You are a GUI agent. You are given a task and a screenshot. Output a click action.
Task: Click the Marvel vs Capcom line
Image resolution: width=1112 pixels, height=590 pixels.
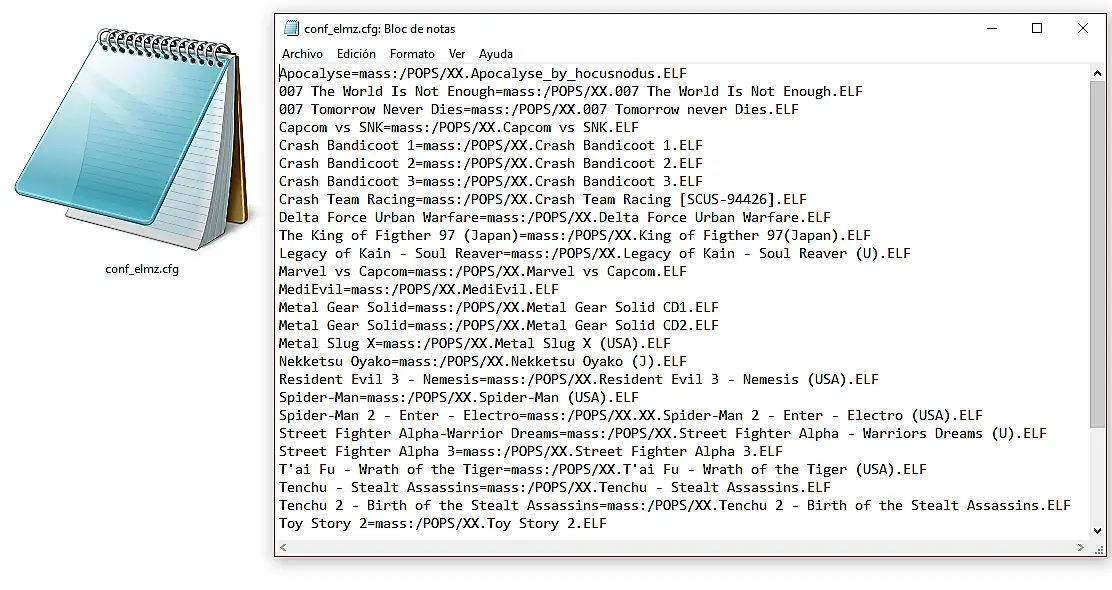click(482, 272)
